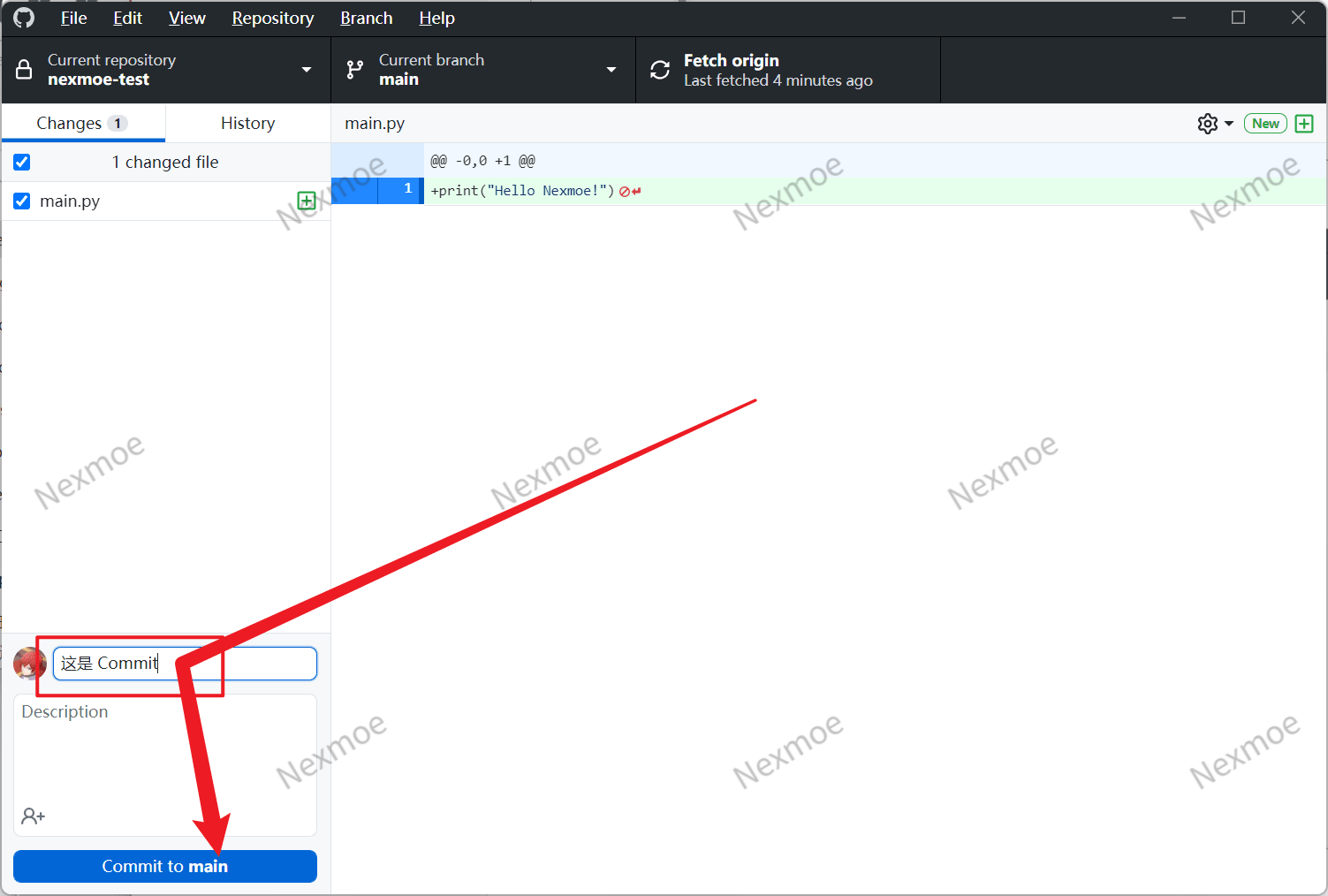Open diff settings gear icon
This screenshot has height=896, width=1328.
(x=1207, y=124)
